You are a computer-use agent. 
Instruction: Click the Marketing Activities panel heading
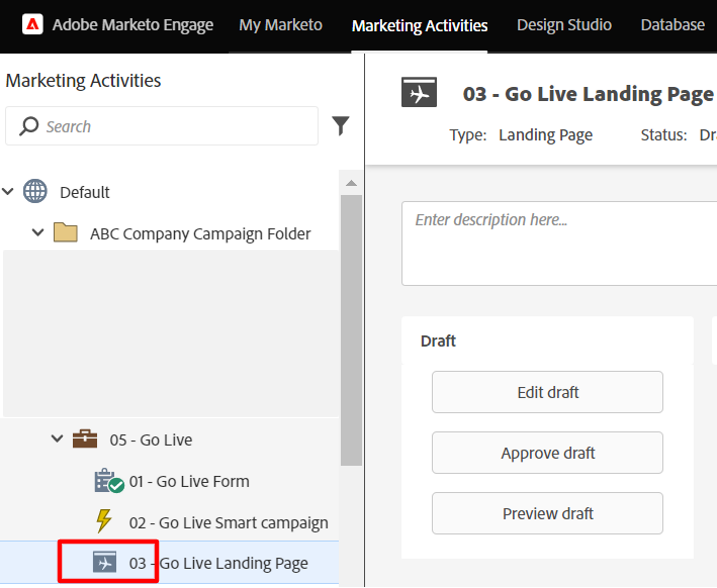[x=83, y=80]
